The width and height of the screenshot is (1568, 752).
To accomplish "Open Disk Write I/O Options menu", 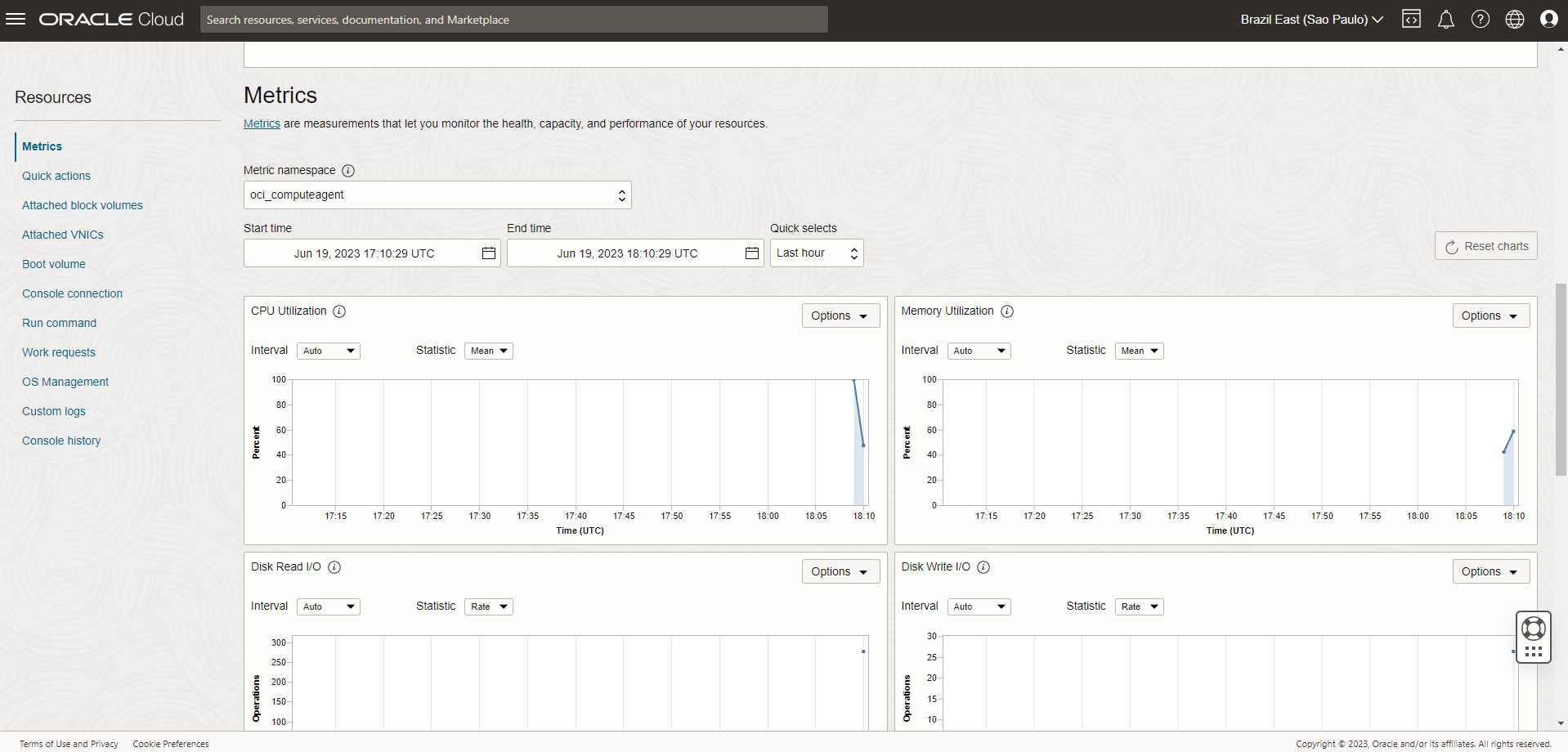I will click(x=1490, y=572).
